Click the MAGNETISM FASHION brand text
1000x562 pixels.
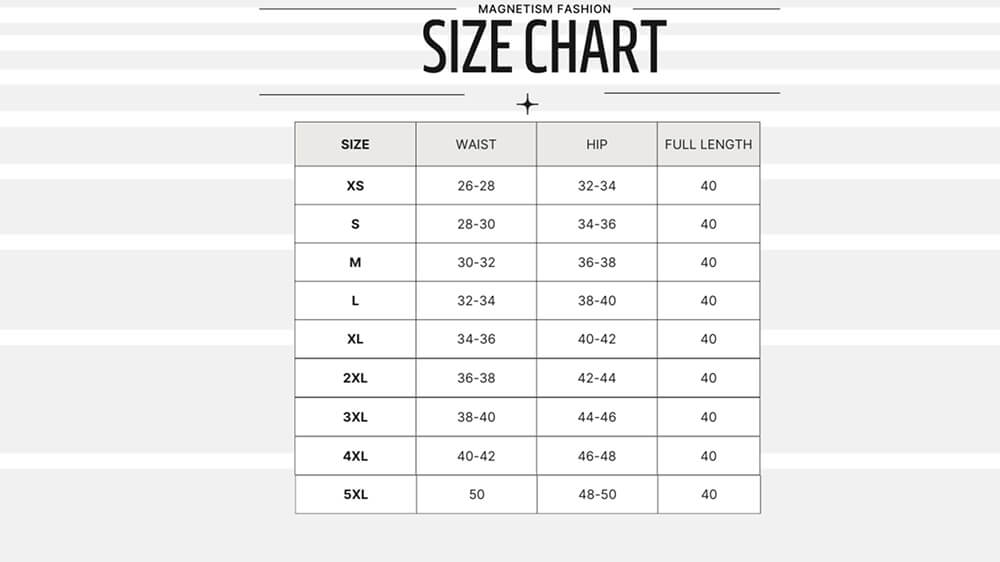[544, 9]
